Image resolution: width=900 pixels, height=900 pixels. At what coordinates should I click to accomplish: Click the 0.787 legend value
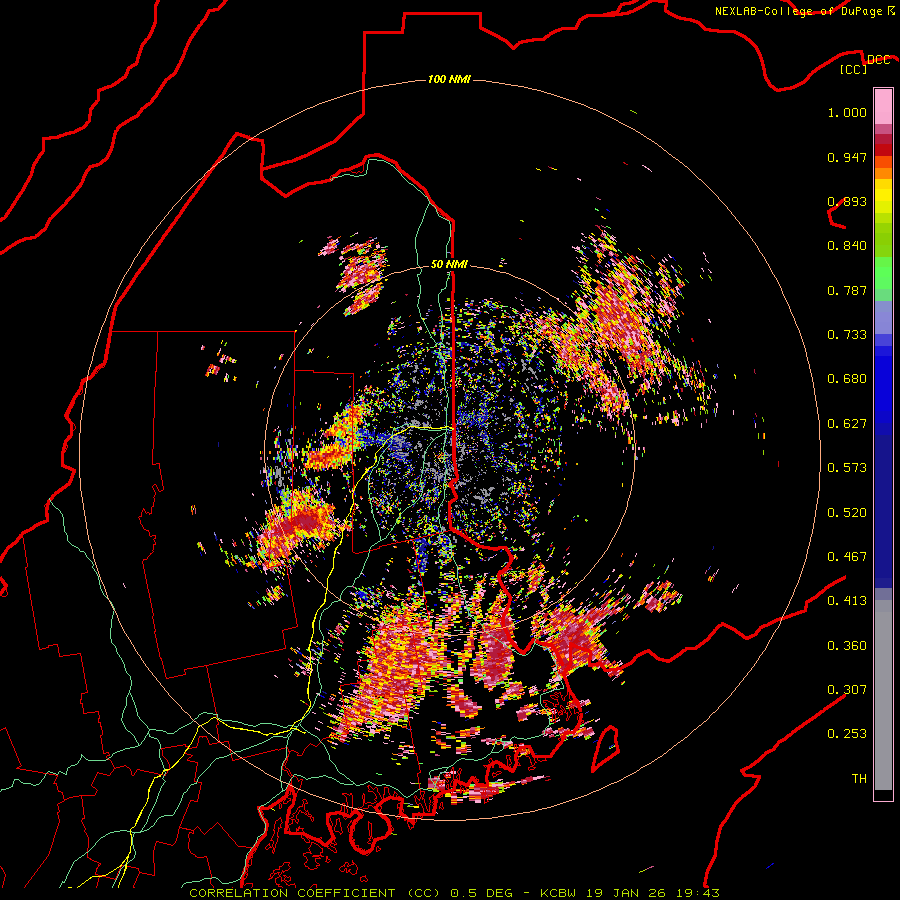pos(847,290)
